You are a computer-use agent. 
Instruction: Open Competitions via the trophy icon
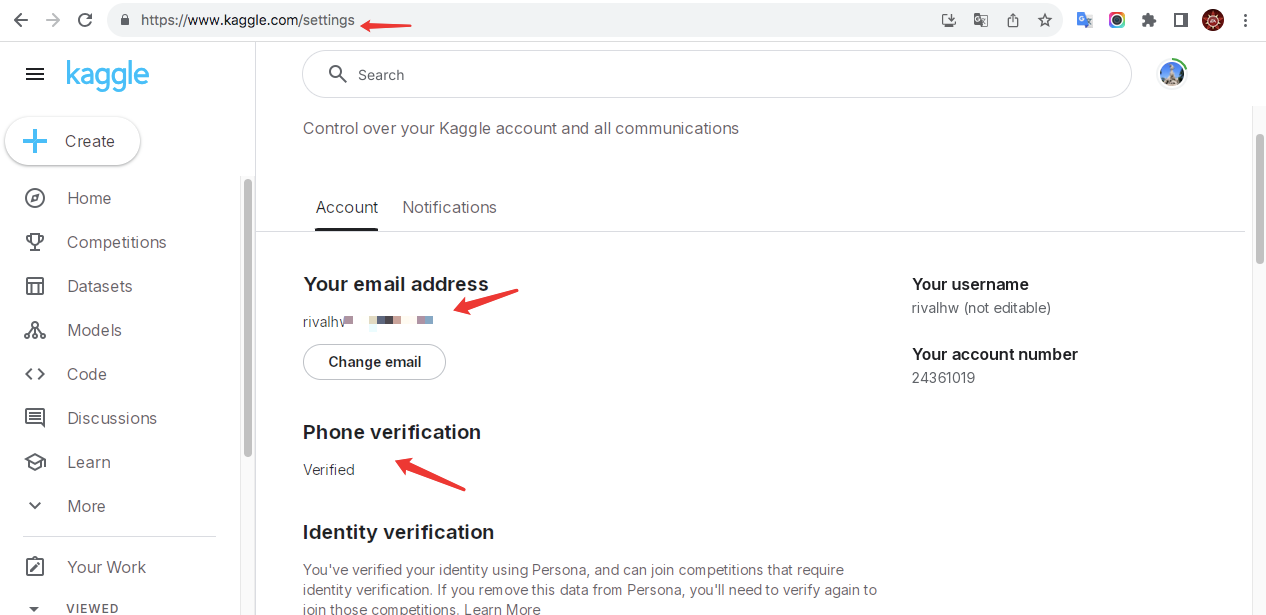(35, 242)
